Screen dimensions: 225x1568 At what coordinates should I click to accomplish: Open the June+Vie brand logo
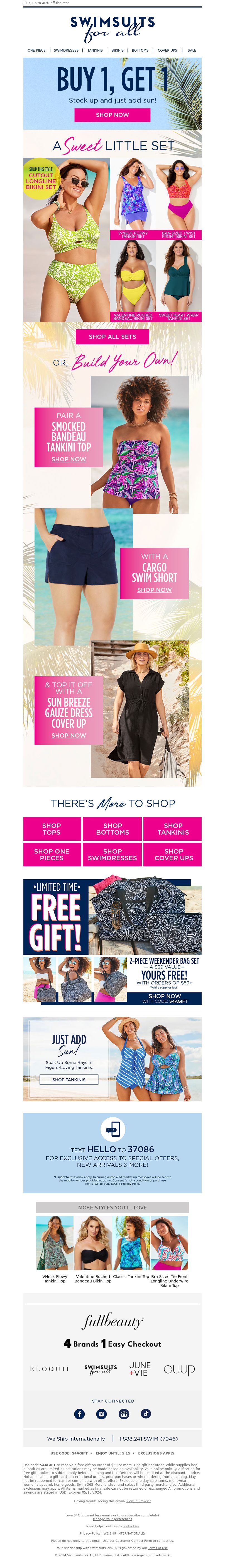(140, 1368)
